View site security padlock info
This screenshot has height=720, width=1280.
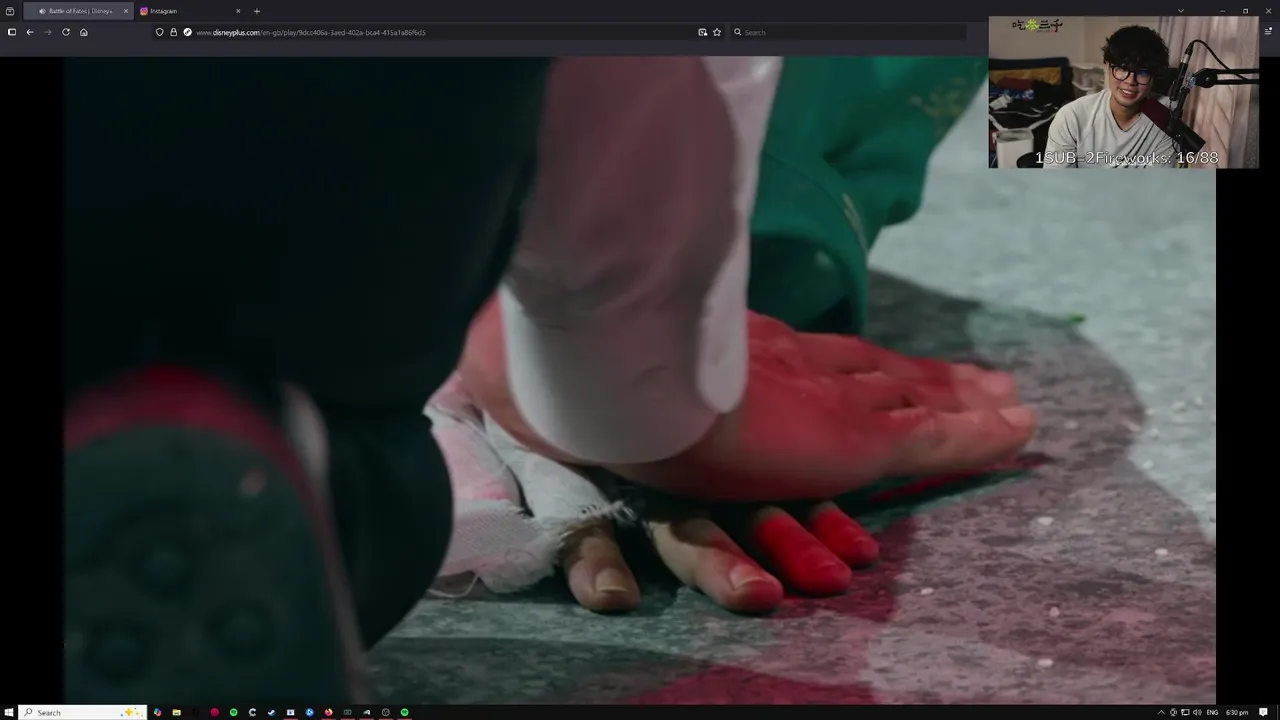(173, 32)
